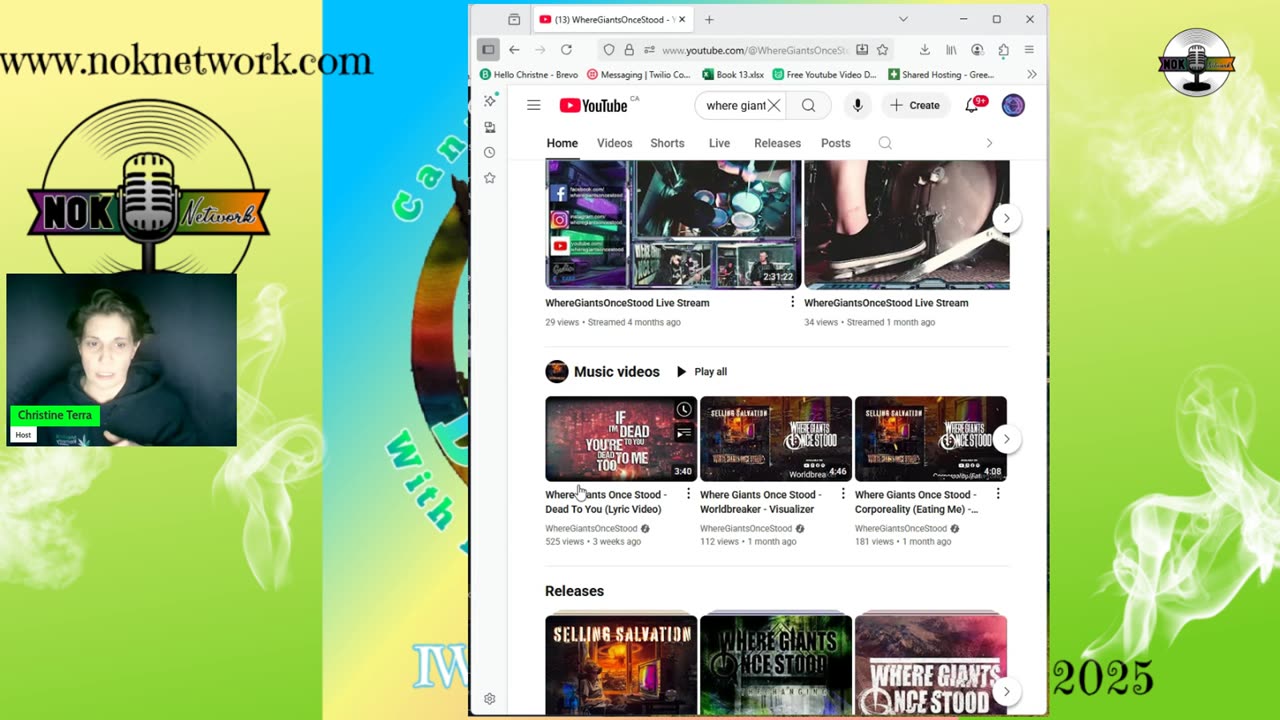Reload the YouTube page
1280x720 pixels.
click(x=566, y=49)
